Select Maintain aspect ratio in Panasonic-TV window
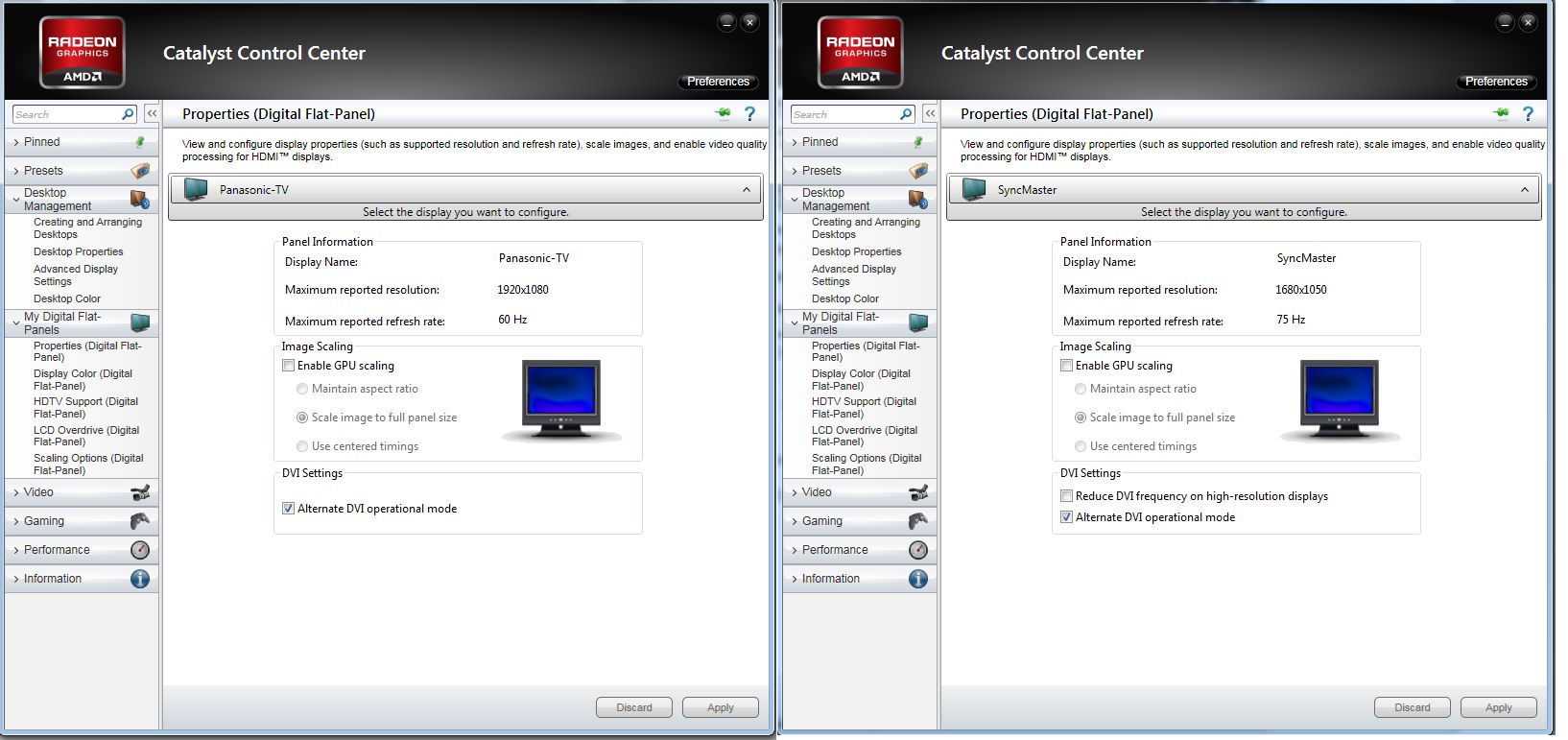Screen dimensions: 1568x740 (302, 389)
